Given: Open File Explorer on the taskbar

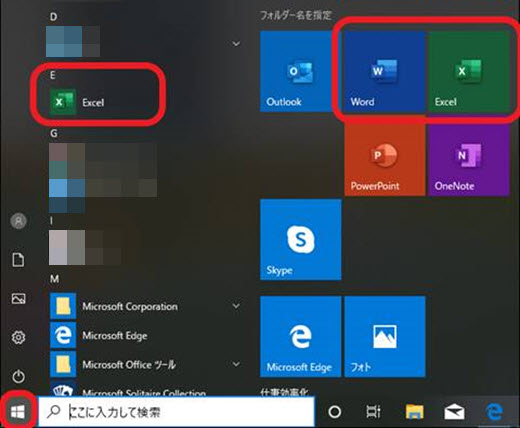Looking at the screenshot, I should [x=414, y=412].
